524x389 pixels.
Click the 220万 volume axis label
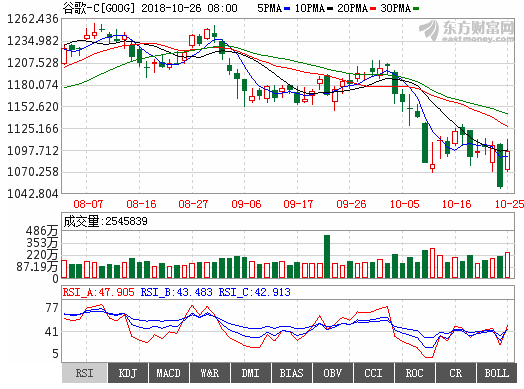click(x=42, y=255)
